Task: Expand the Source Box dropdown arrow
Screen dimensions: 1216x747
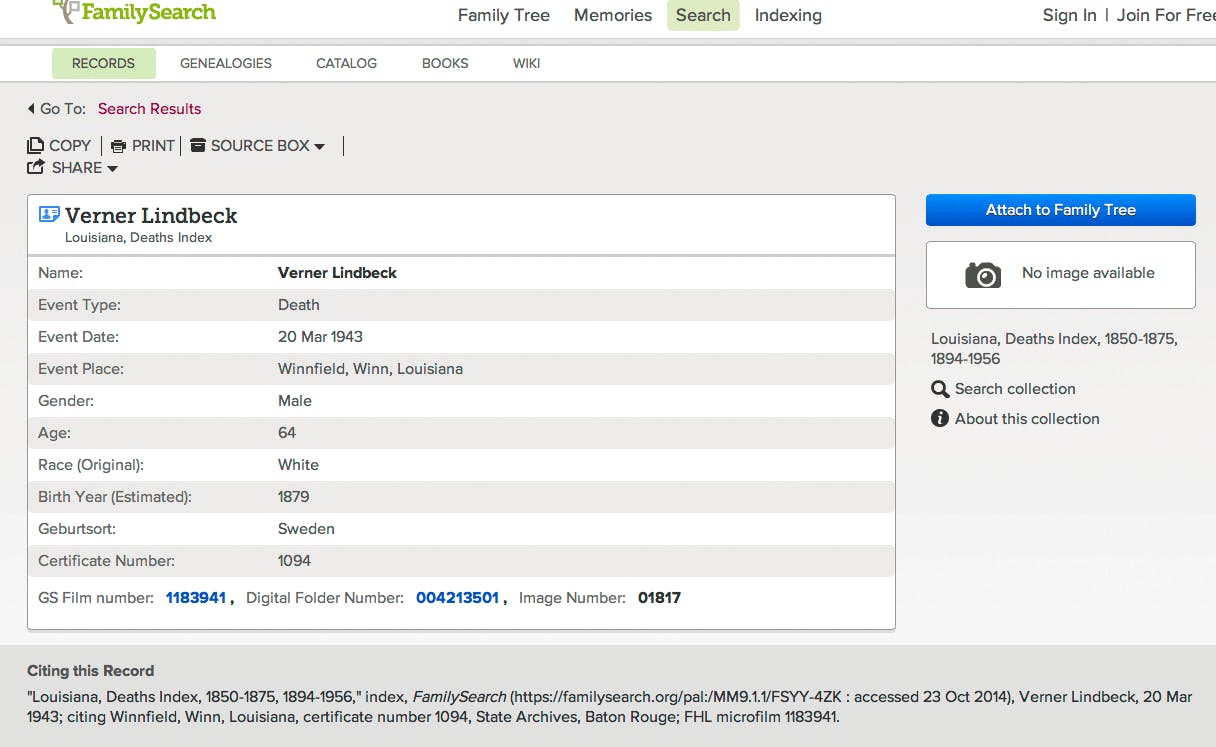Action: coord(320,147)
